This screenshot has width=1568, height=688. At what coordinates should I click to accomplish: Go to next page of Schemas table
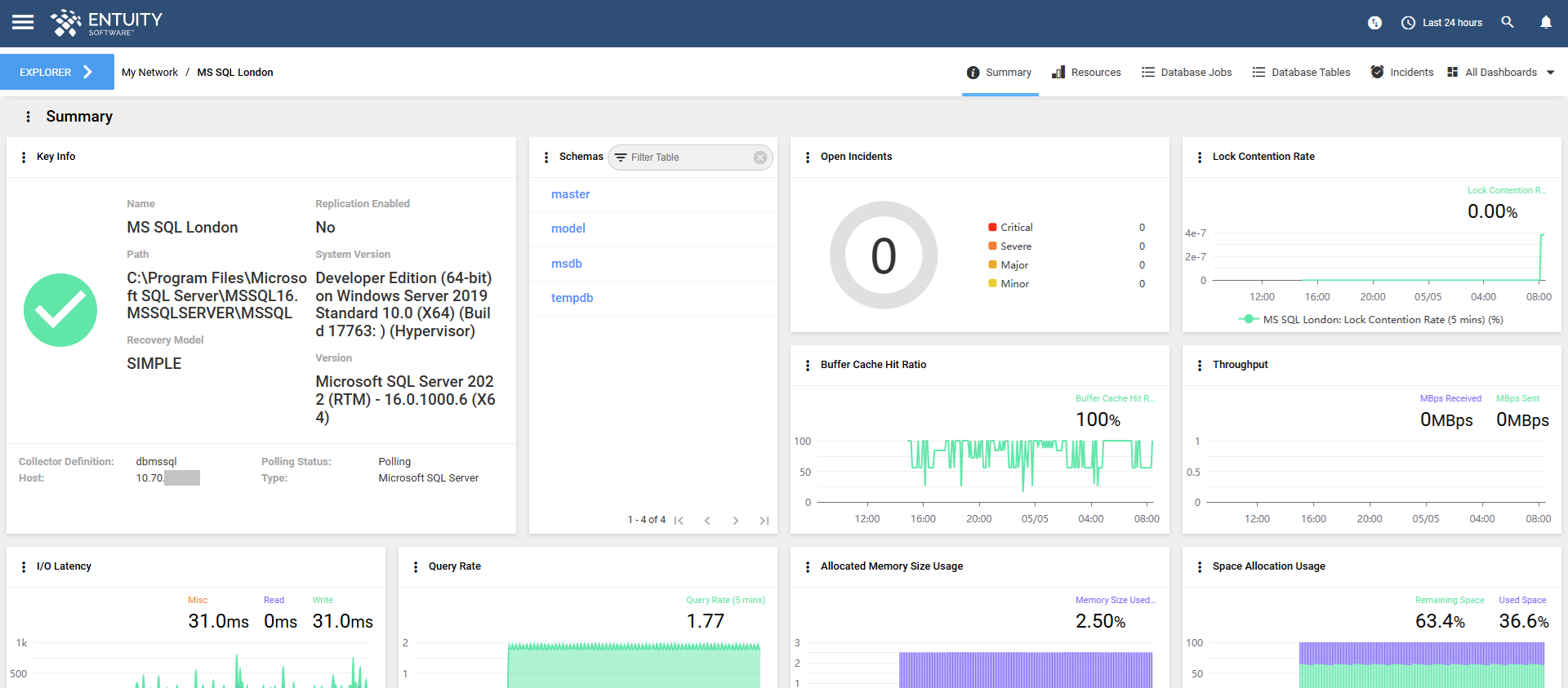click(736, 520)
